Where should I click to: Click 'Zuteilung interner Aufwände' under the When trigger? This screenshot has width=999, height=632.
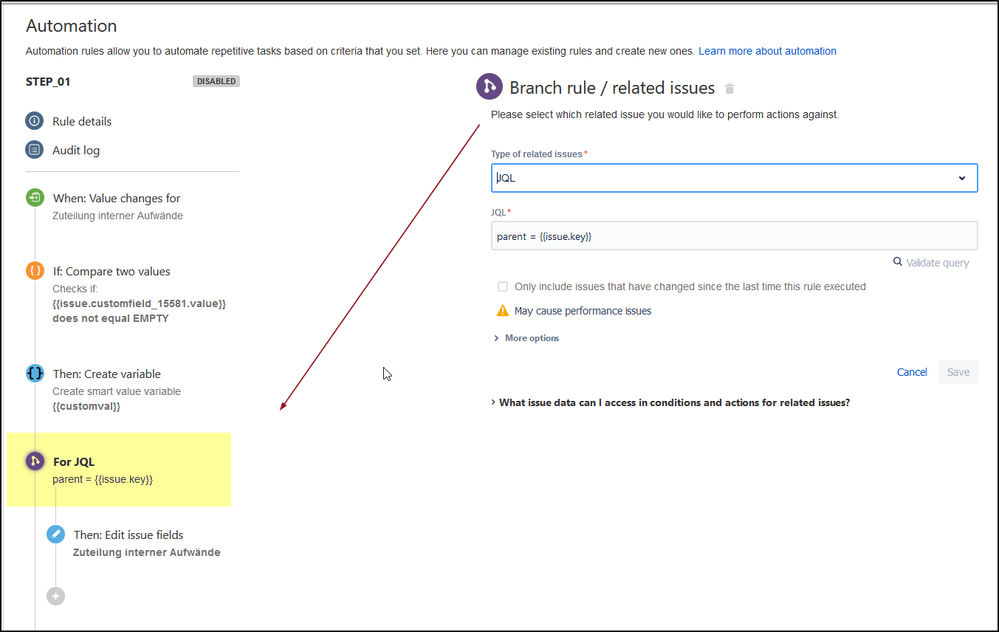pyautogui.click(x=117, y=216)
